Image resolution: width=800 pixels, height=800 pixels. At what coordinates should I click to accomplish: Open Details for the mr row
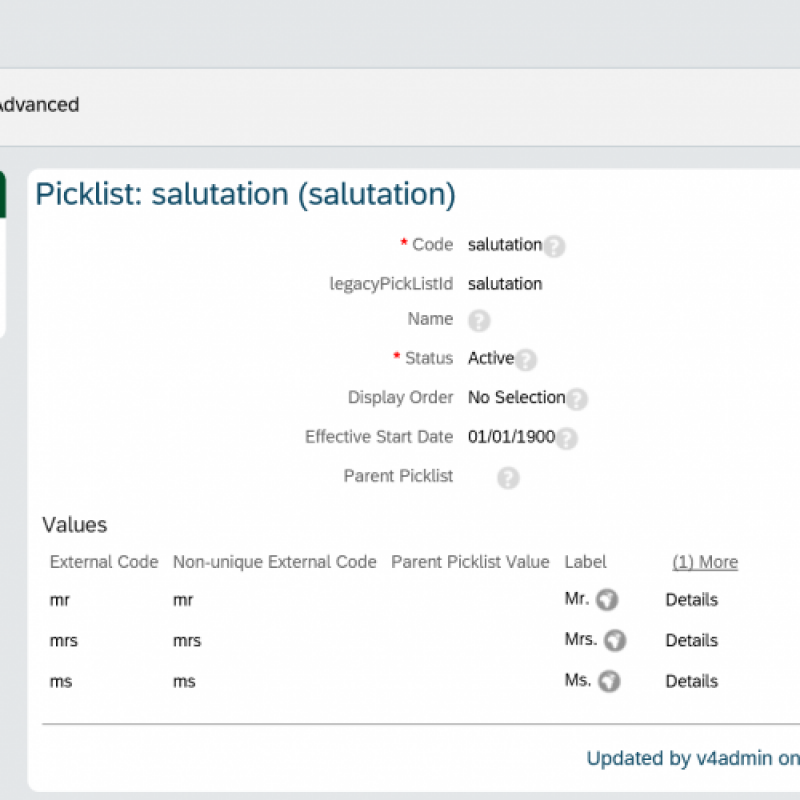(x=691, y=600)
